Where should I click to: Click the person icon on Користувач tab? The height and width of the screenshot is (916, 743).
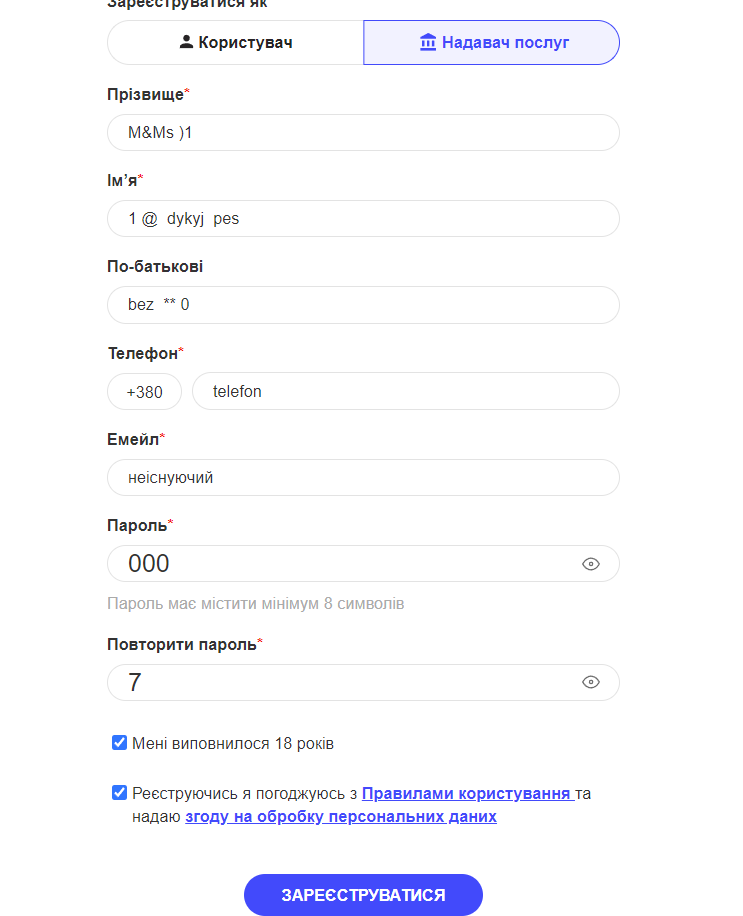[x=185, y=41]
